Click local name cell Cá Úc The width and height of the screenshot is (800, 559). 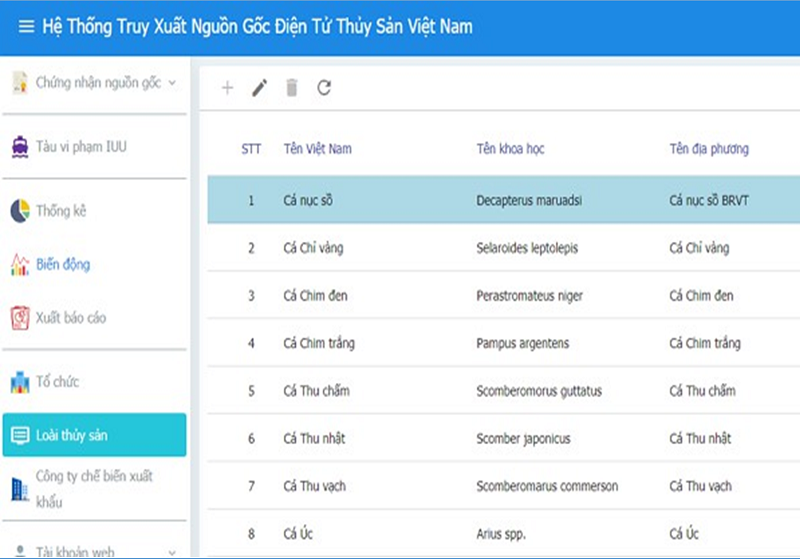684,533
